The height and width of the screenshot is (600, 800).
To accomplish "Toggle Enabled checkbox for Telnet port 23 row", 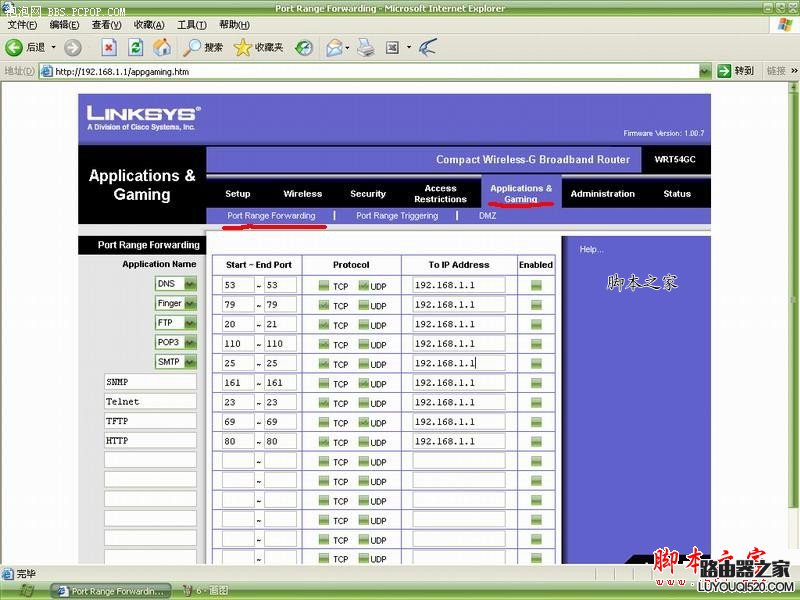I will (536, 403).
